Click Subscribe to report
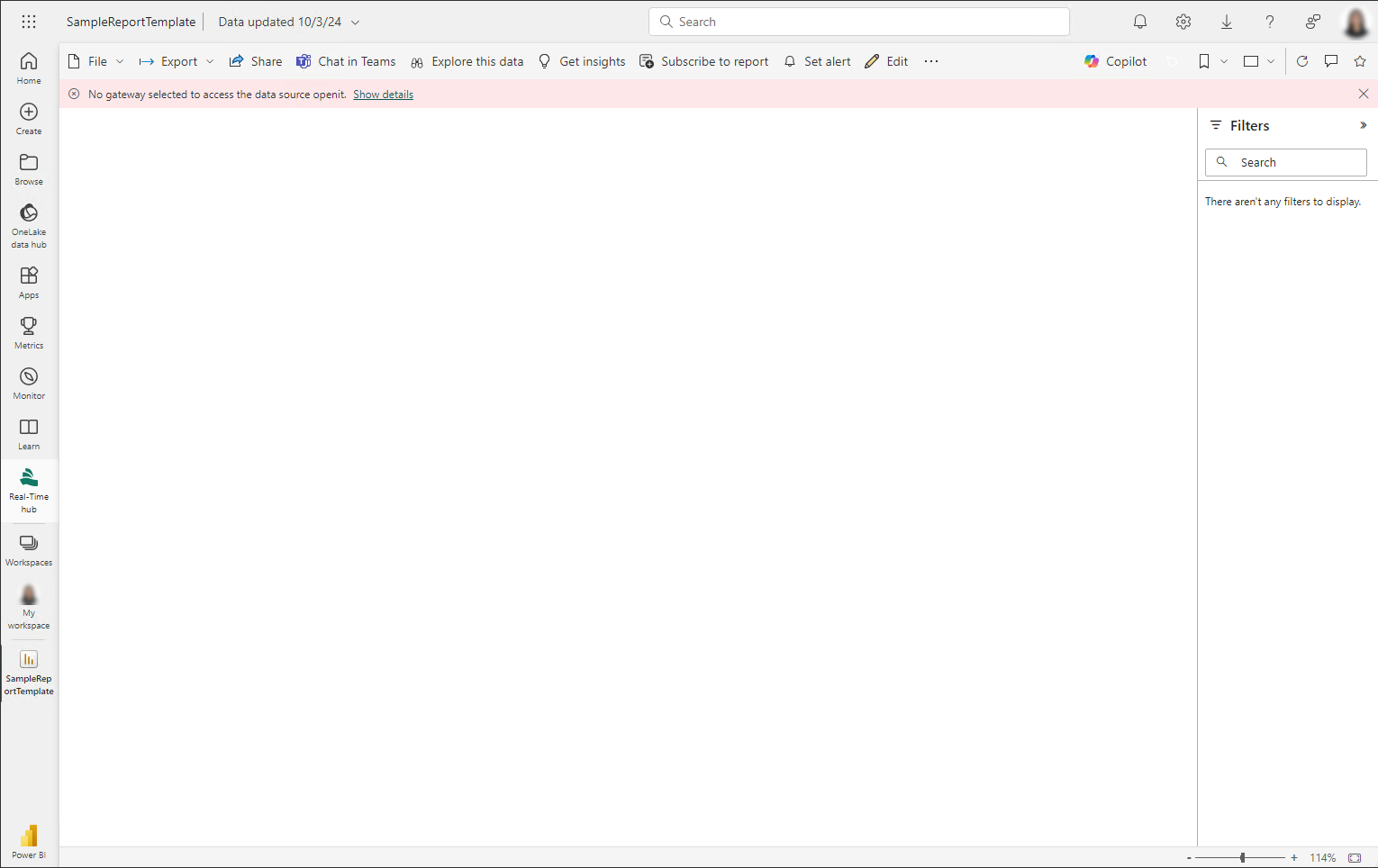This screenshot has width=1378, height=868. [x=704, y=61]
